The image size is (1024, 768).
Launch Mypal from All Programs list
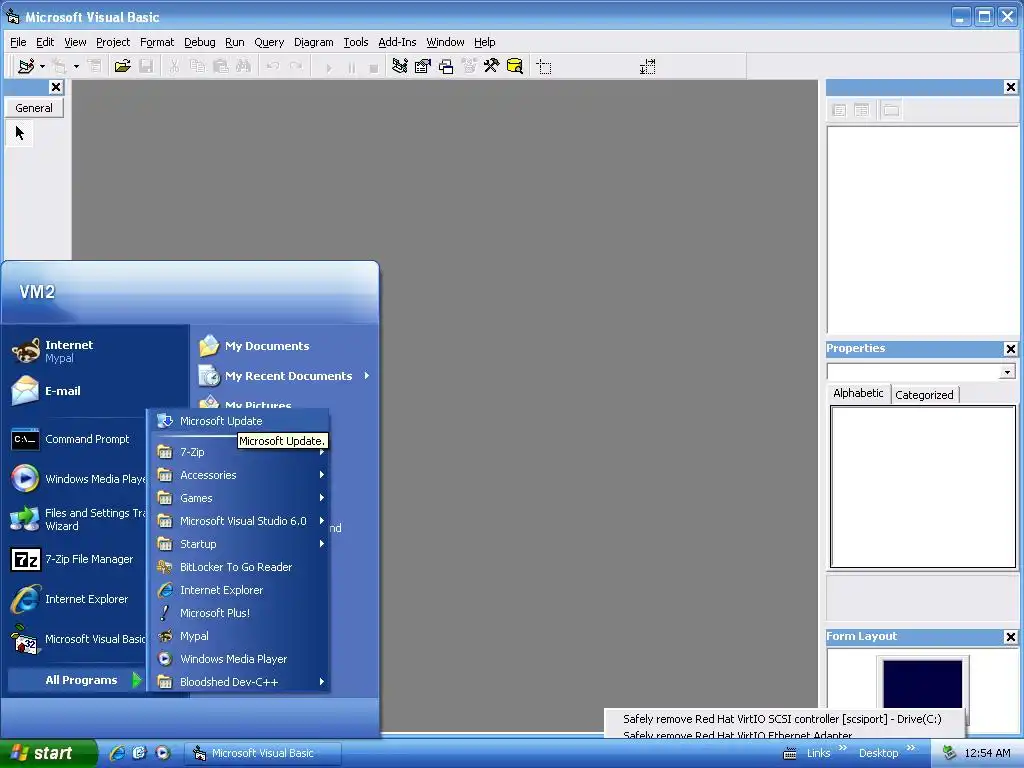click(x=240, y=636)
